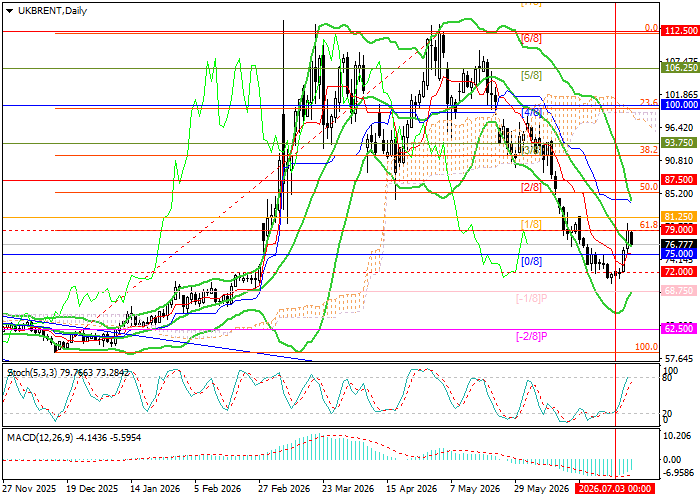Select the UKBRENT,Daily chart title

(52, 11)
